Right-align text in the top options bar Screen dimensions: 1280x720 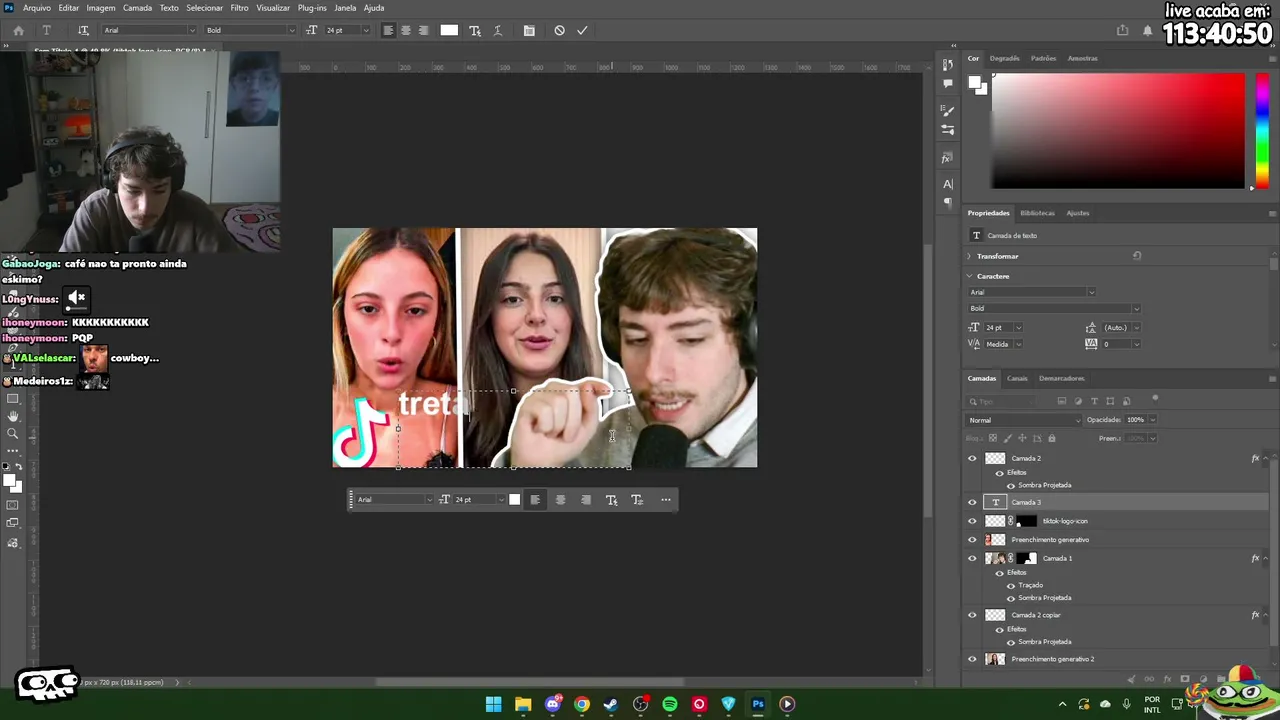[424, 30]
